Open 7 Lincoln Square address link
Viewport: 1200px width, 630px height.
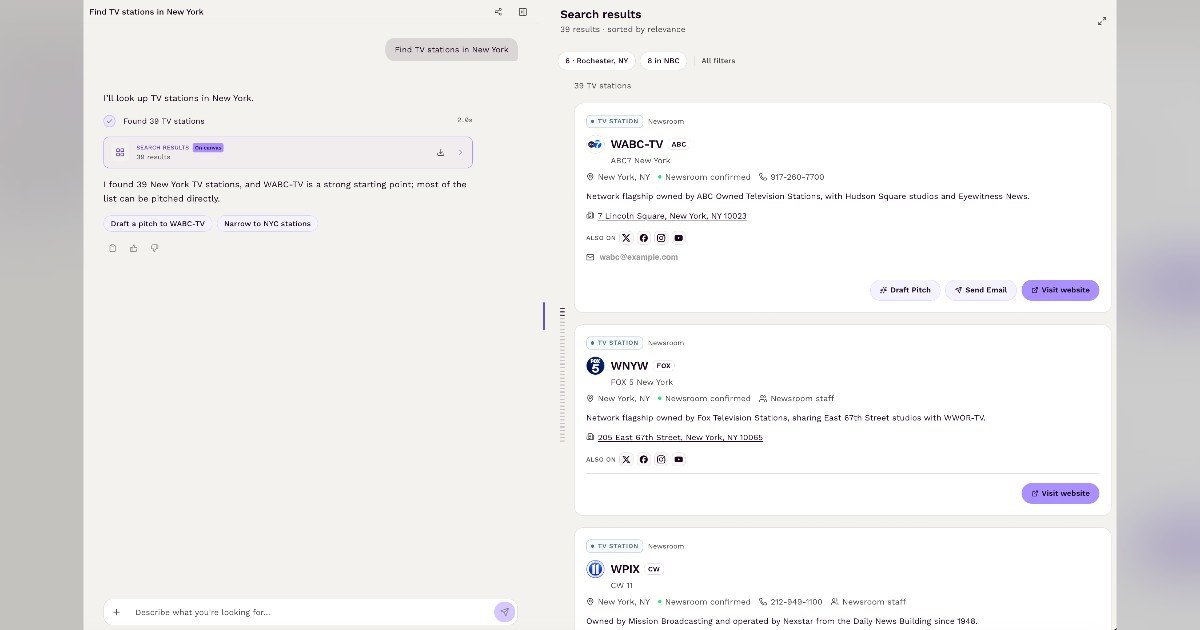[x=672, y=216]
